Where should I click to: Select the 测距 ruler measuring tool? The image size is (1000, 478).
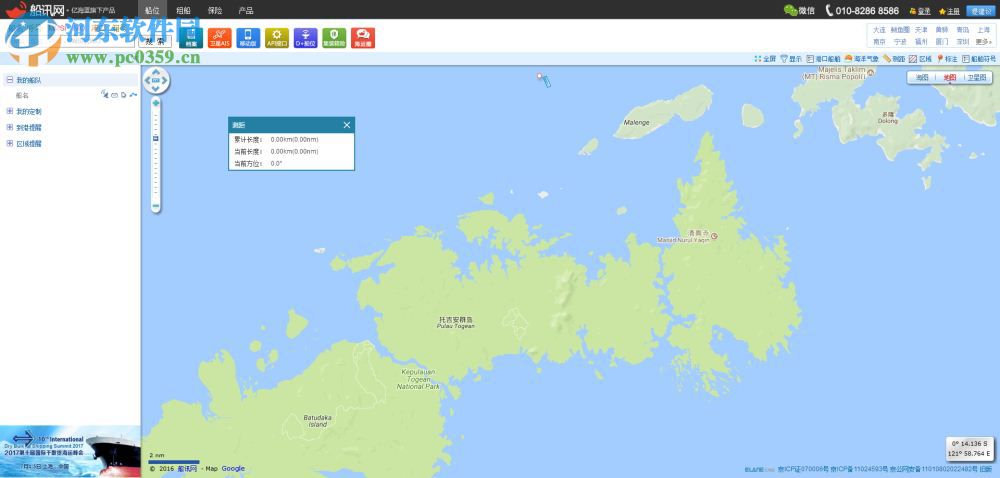point(894,59)
